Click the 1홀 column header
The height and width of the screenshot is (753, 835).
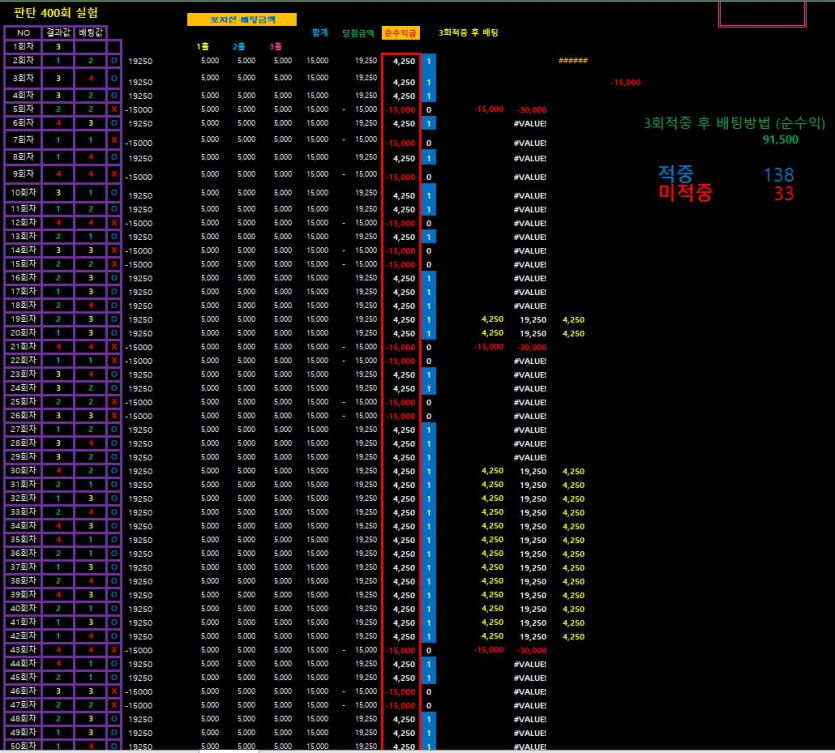point(202,47)
